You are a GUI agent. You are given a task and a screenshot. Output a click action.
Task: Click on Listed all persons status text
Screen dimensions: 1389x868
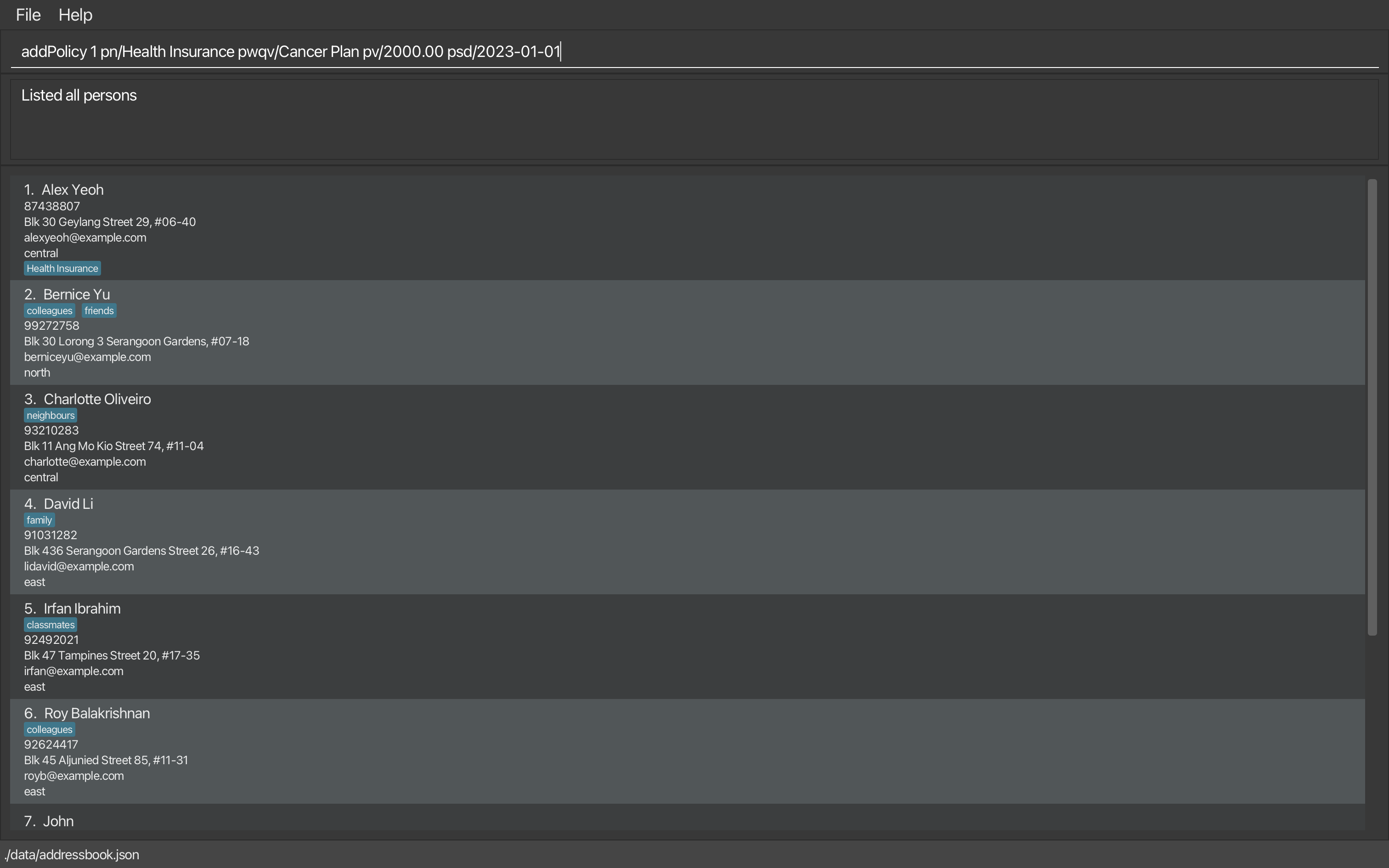pos(79,94)
